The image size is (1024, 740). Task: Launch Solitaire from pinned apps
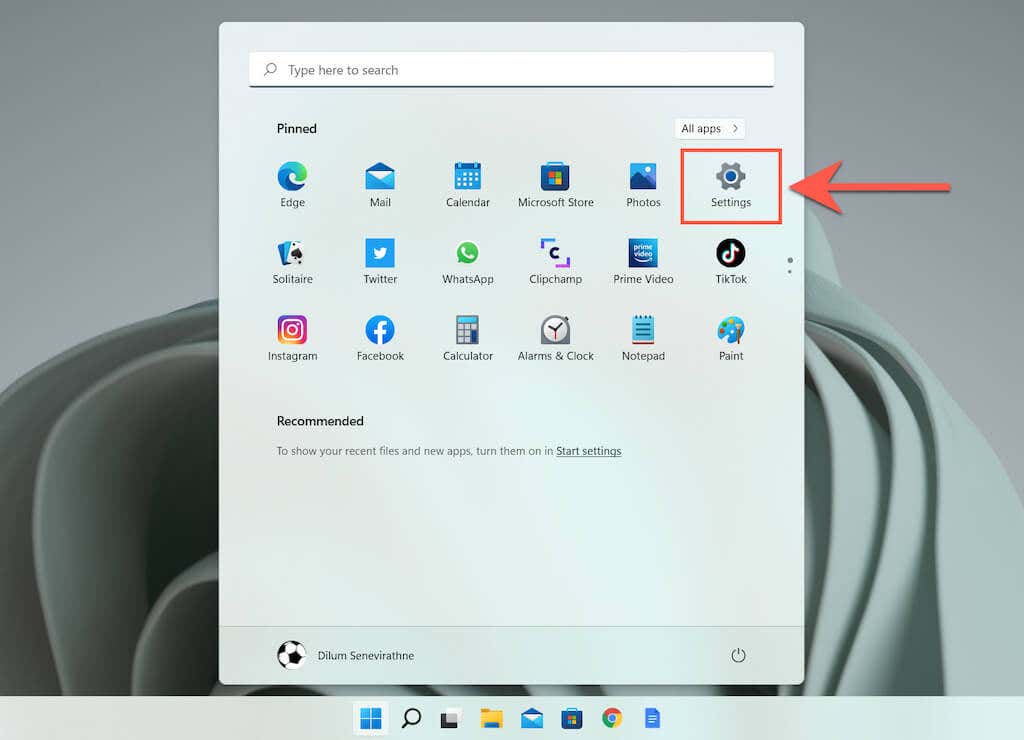[x=292, y=262]
